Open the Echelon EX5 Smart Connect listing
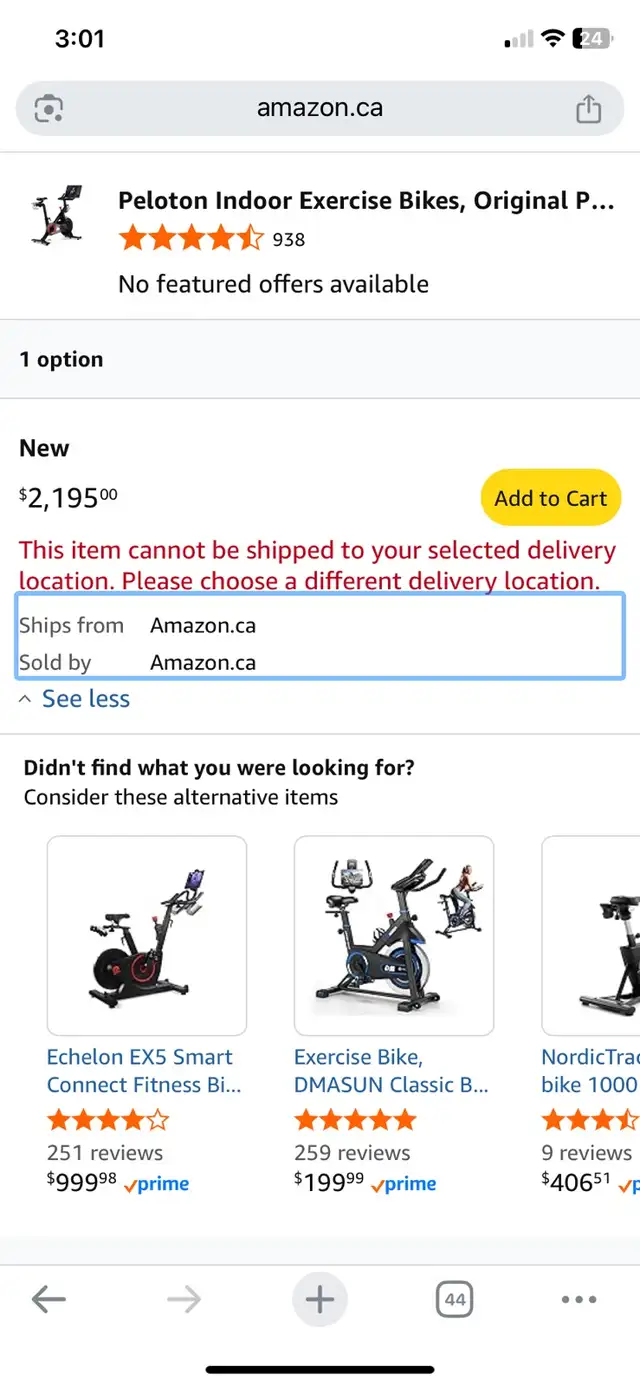This screenshot has height=1386, width=640. click(x=140, y=1070)
